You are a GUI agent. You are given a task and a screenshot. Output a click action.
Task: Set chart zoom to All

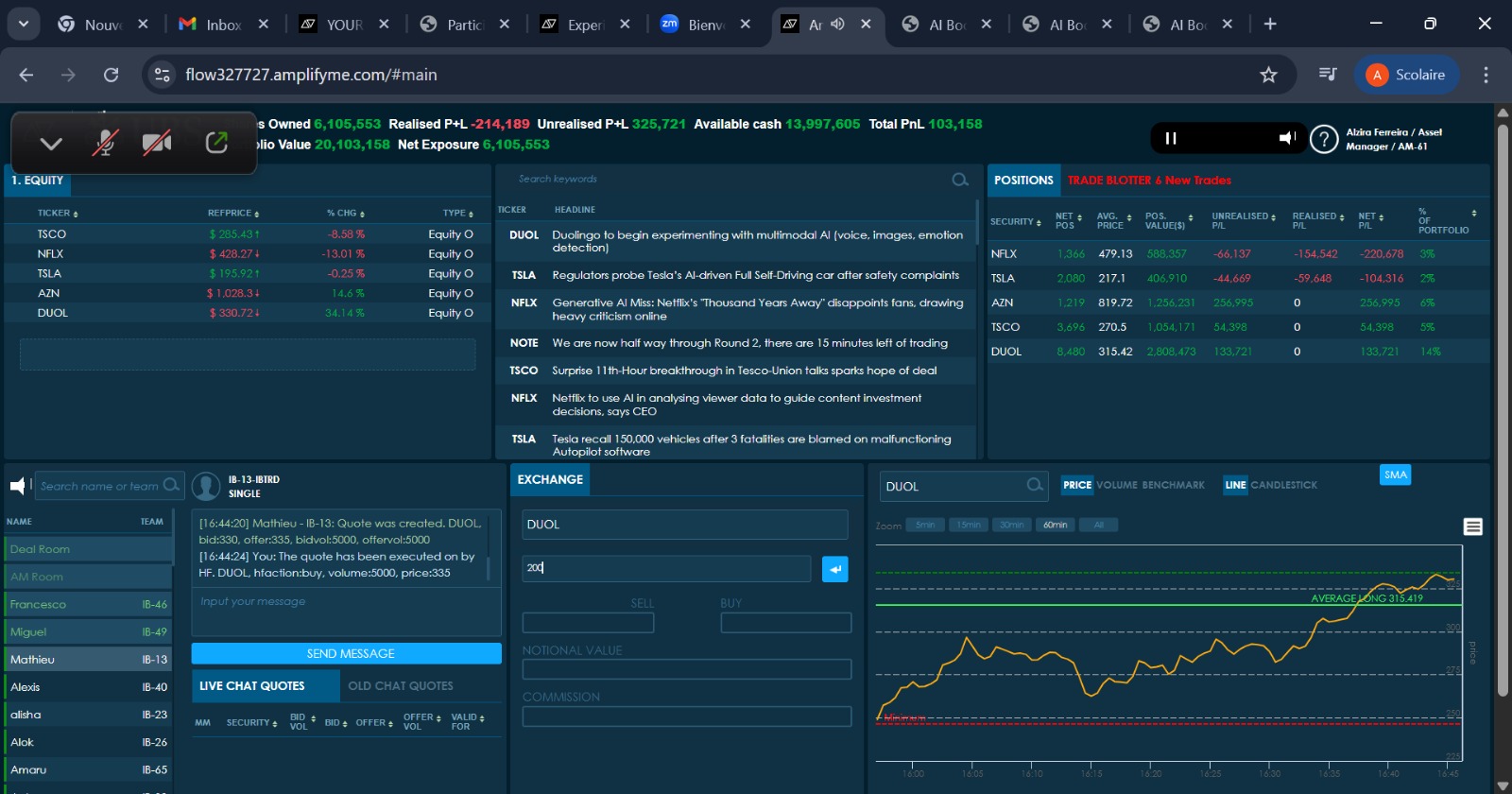(x=1099, y=525)
